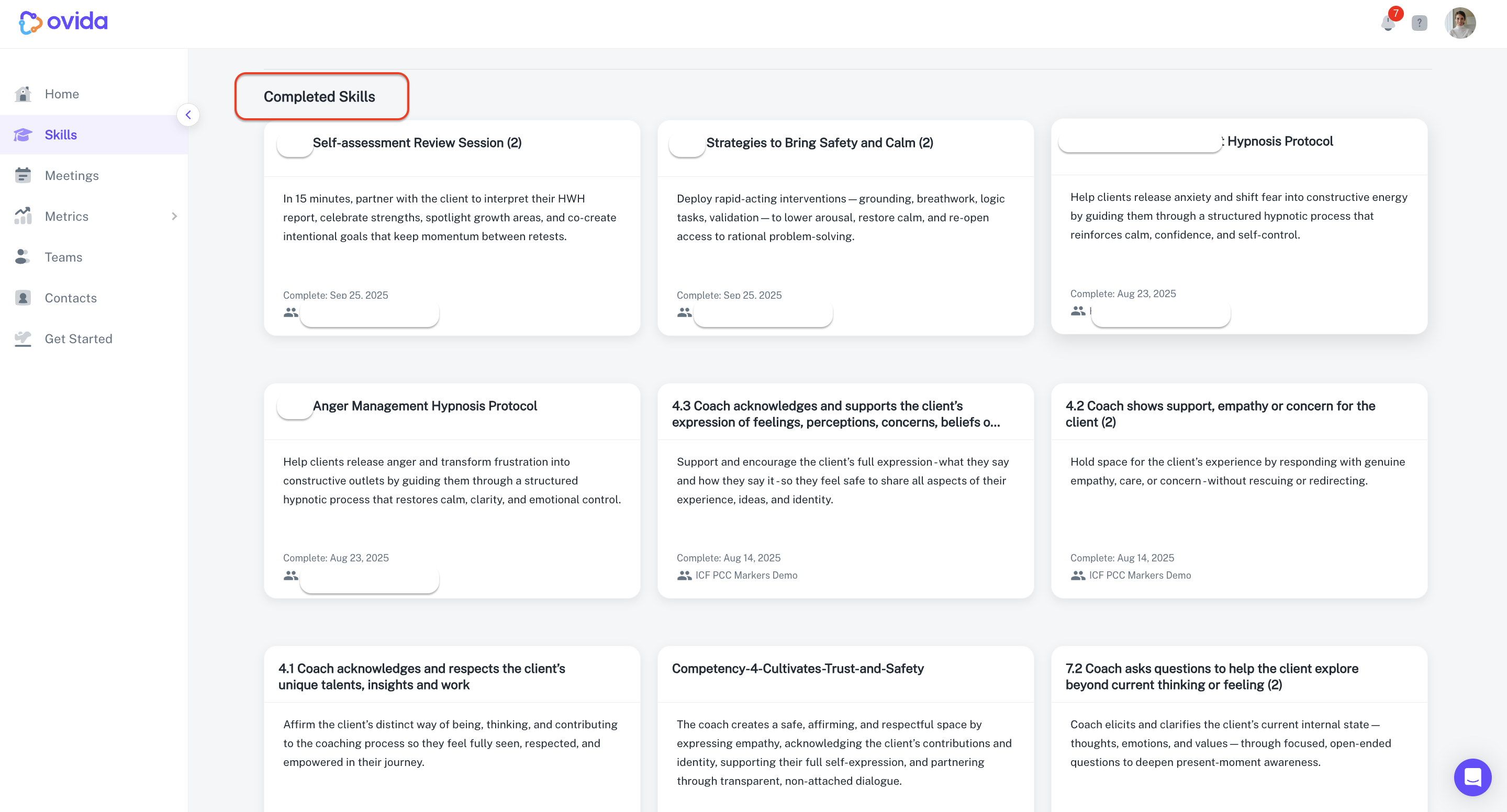
Task: Click ICF PCC Markers Demo on 4.2 card
Action: pyautogui.click(x=1140, y=575)
